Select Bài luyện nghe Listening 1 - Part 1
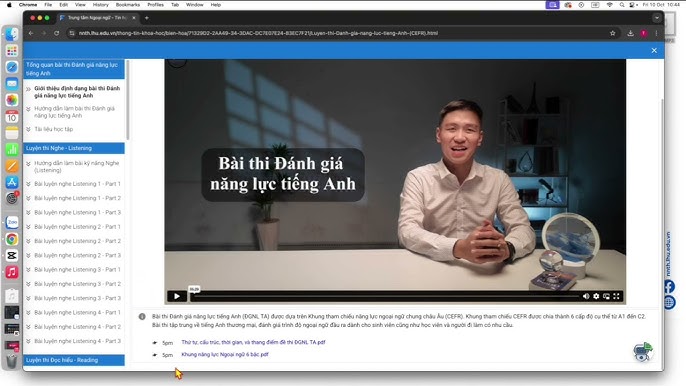The image size is (686, 386). point(77,184)
